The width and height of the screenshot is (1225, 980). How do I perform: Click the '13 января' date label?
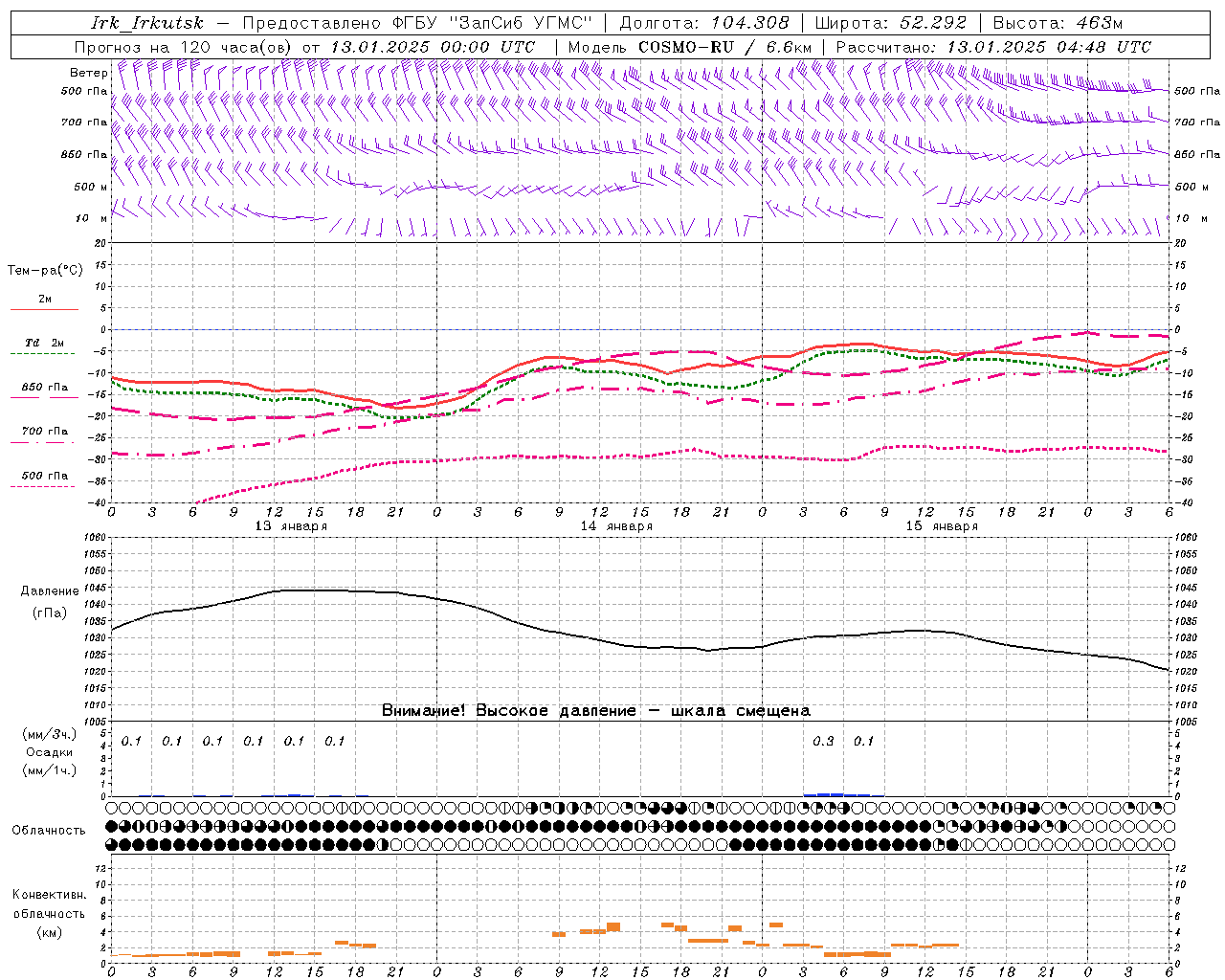291,526
